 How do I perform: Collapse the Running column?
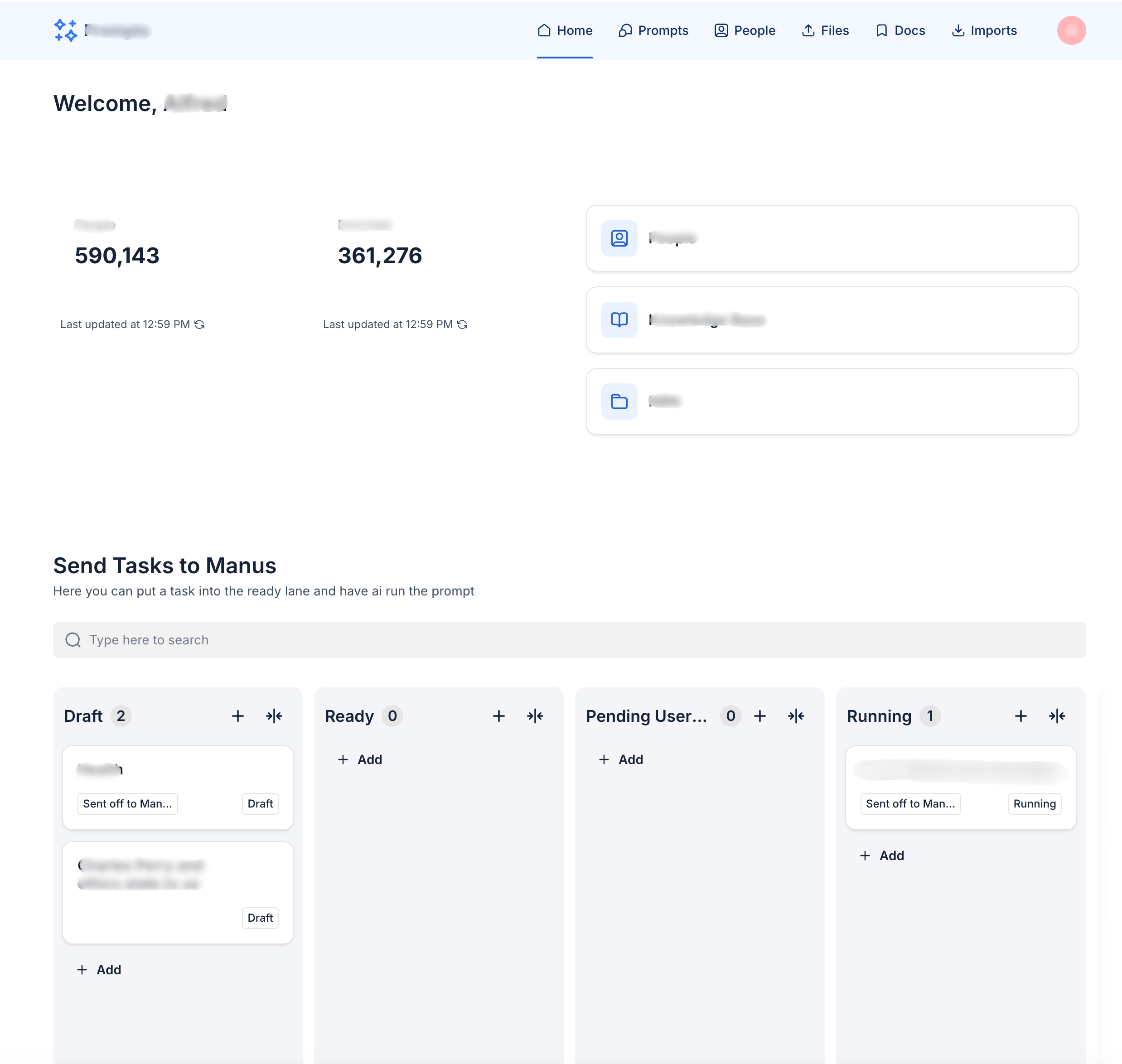click(x=1057, y=716)
